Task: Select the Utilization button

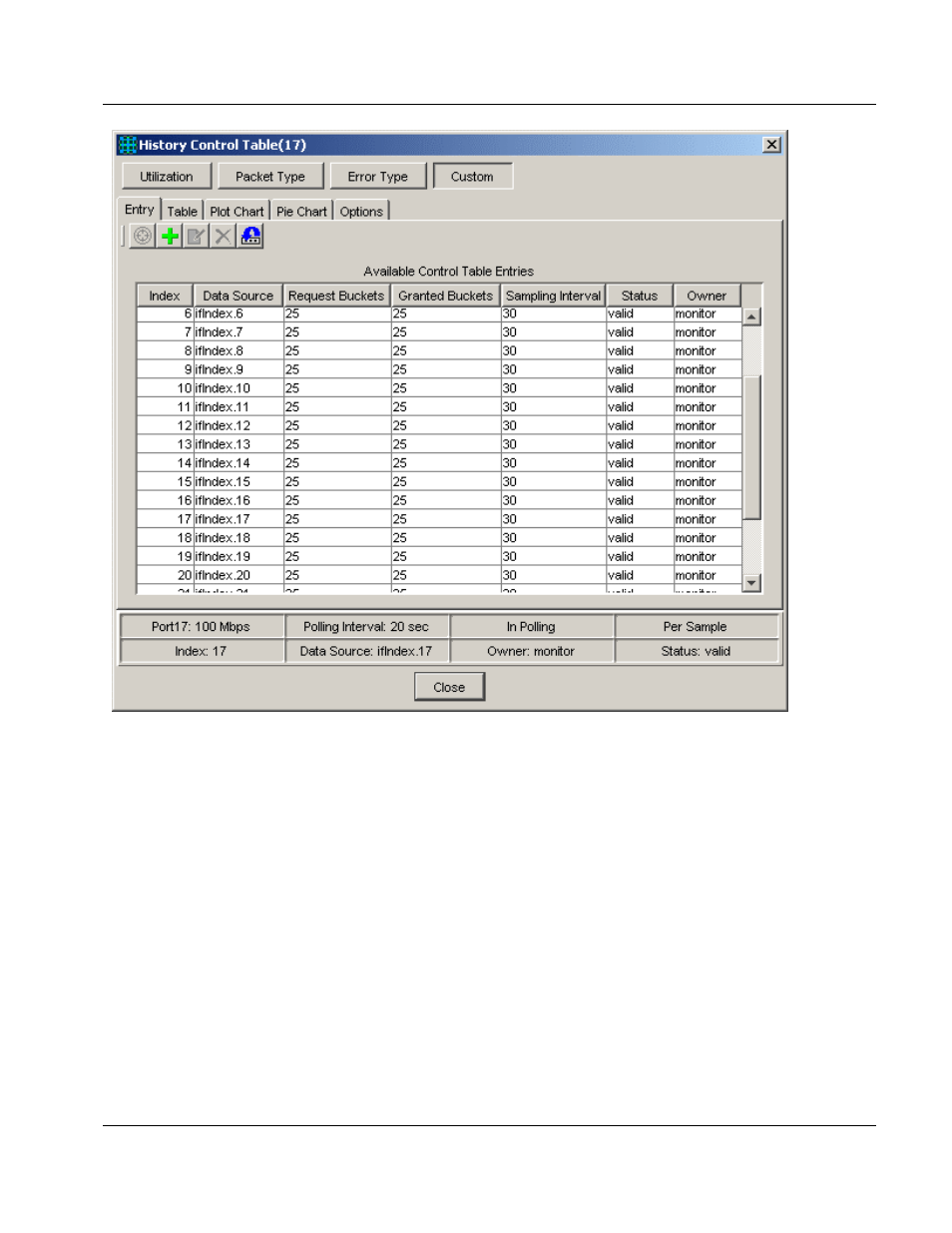Action: click(167, 177)
